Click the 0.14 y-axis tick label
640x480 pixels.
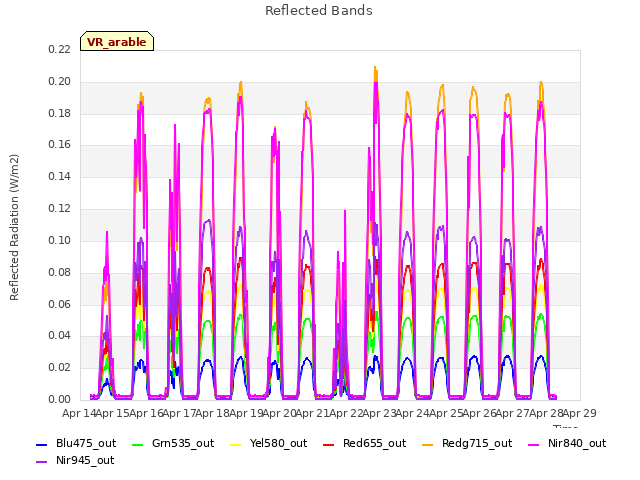[60, 176]
